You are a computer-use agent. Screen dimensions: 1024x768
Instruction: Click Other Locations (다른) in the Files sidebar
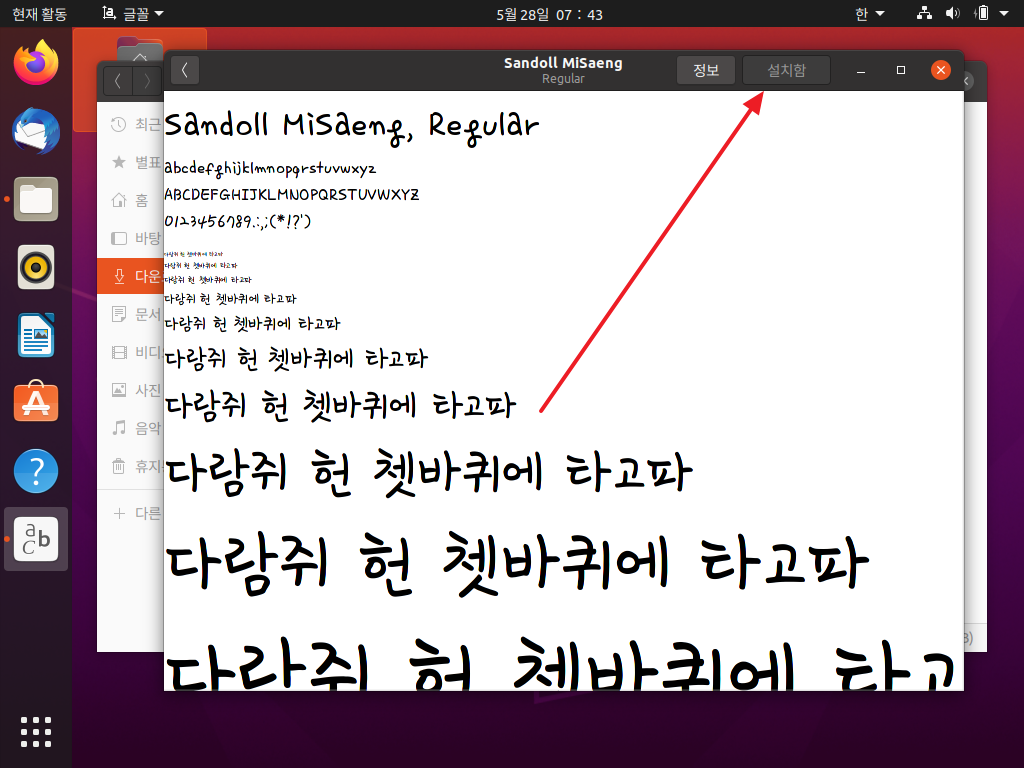point(130,513)
